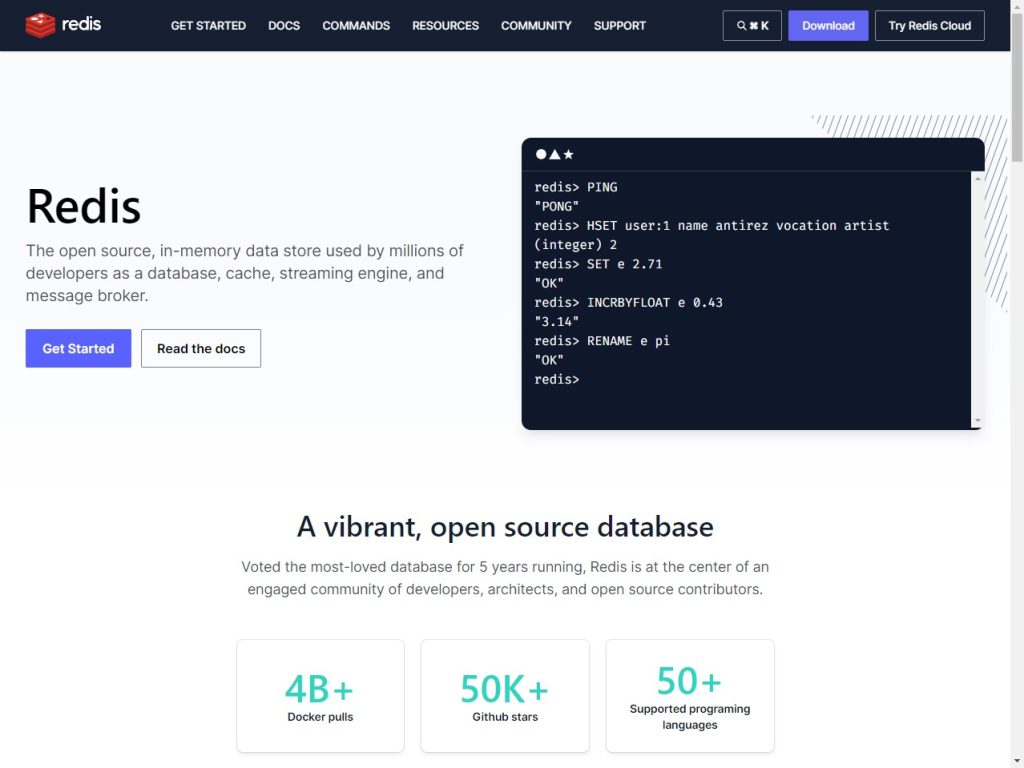1024x768 pixels.
Task: Click the Get Started button
Action: tap(78, 348)
